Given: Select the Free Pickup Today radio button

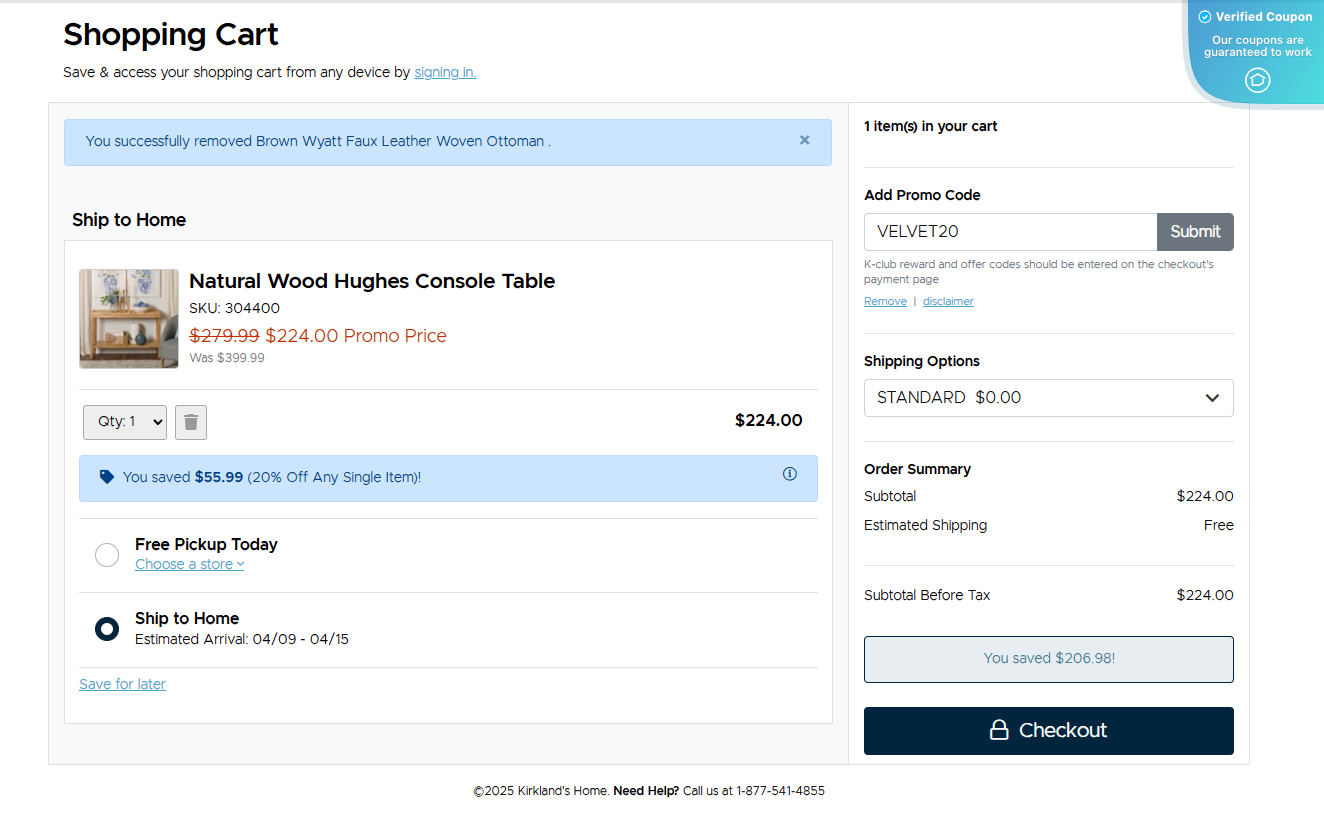Looking at the screenshot, I should (107, 555).
